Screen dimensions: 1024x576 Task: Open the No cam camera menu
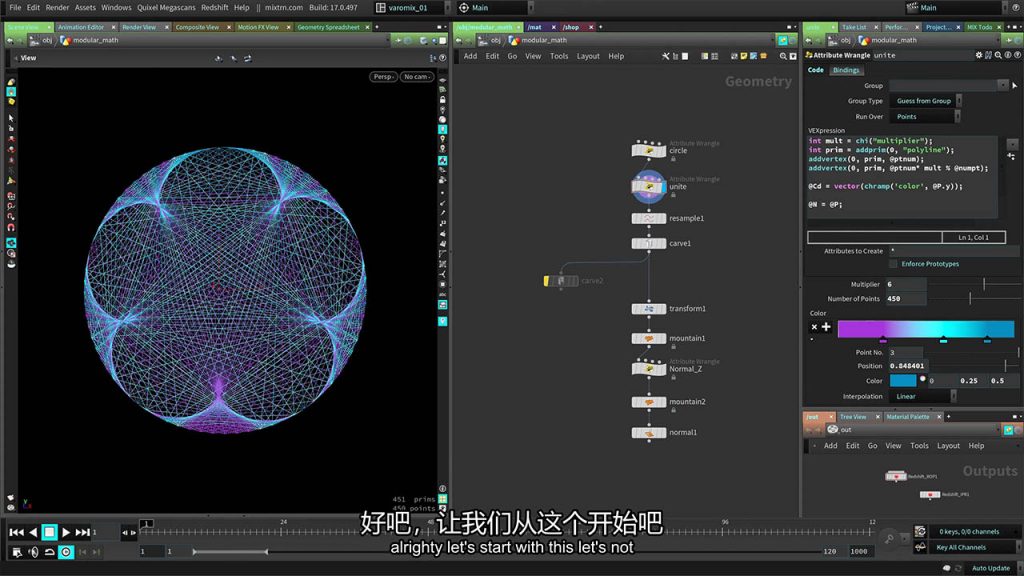pyautogui.click(x=417, y=76)
